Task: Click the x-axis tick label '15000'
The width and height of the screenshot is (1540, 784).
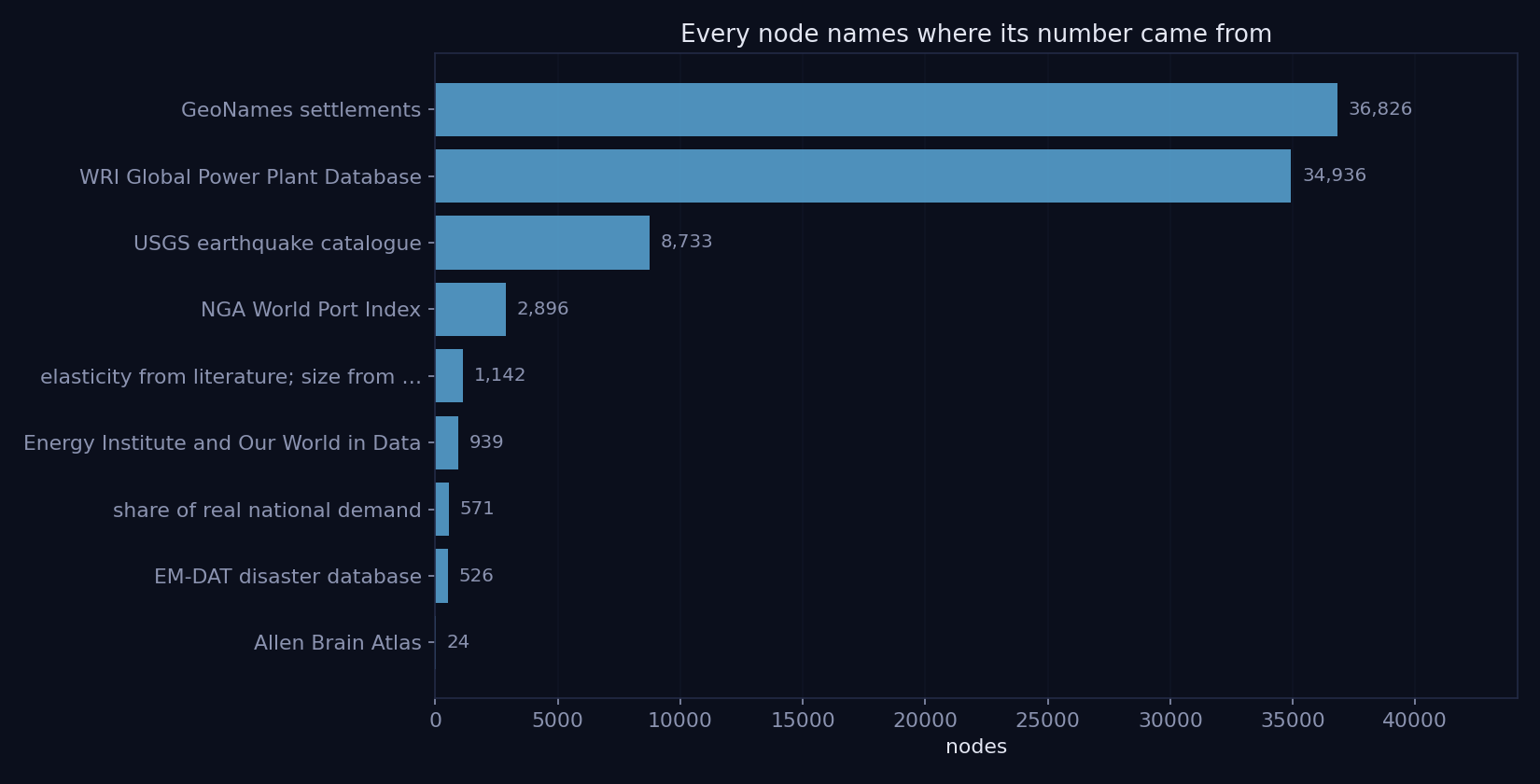Action: (x=803, y=721)
